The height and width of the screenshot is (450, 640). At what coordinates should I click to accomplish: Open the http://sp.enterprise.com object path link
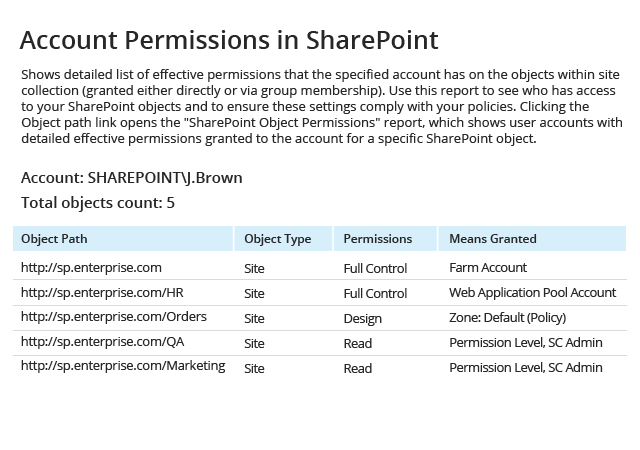point(91,268)
